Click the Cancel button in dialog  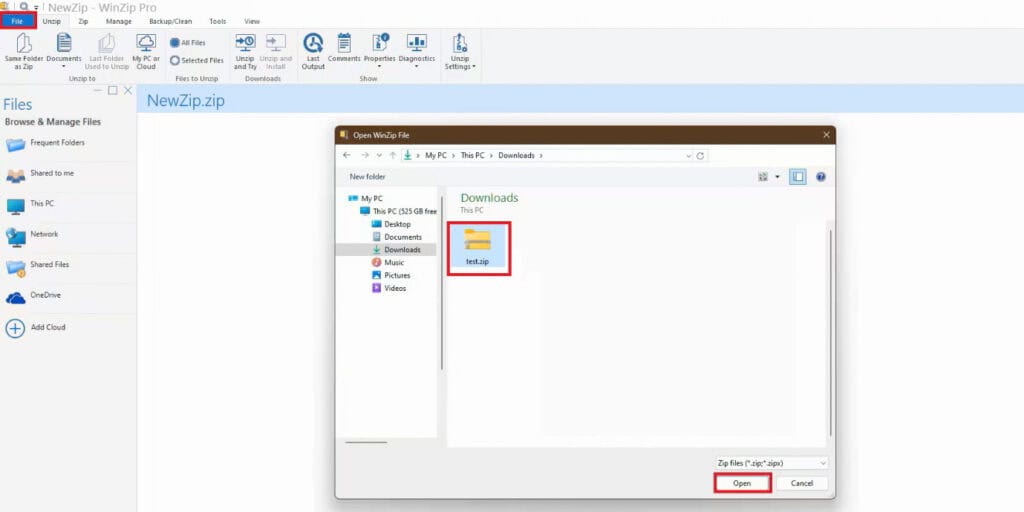(x=802, y=483)
